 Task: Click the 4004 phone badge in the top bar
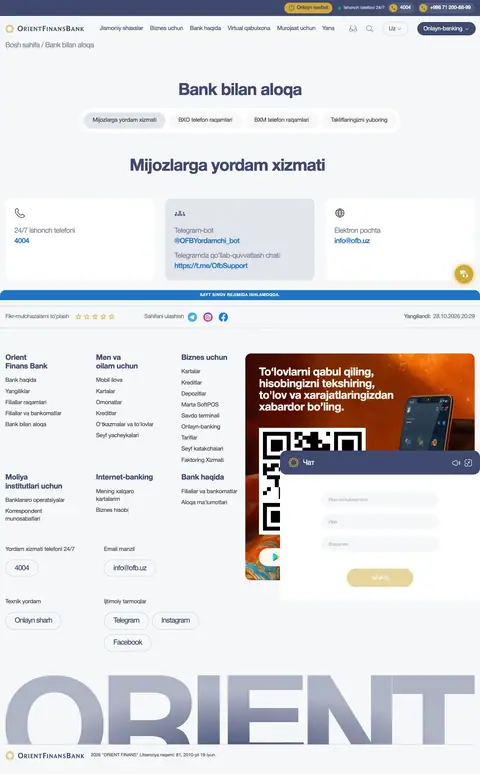[400, 7]
